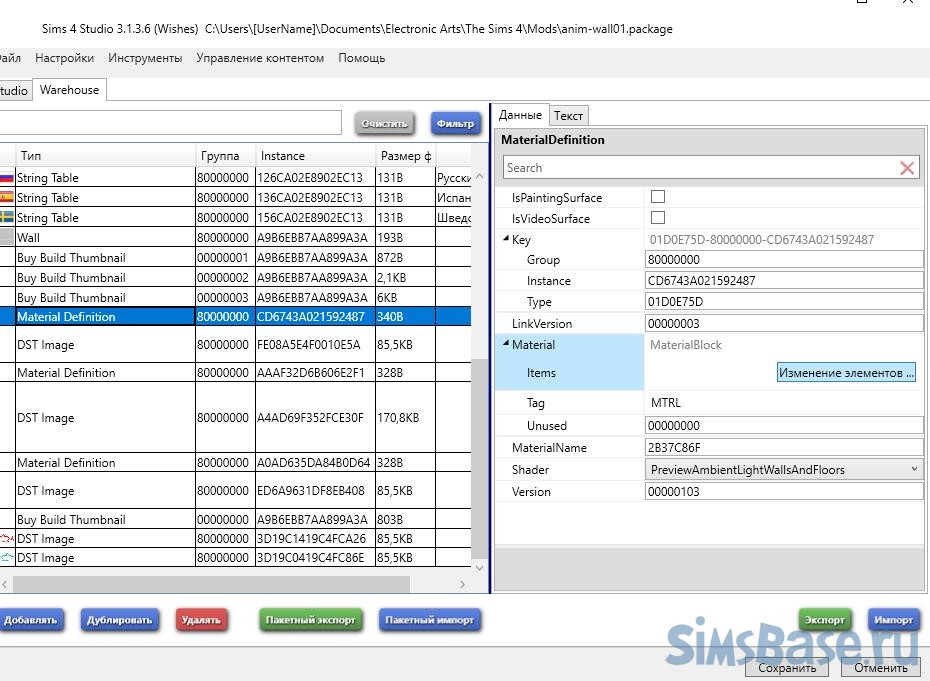Collapse the Key property group
Image resolution: width=930 pixels, height=681 pixels.
[x=506, y=240]
